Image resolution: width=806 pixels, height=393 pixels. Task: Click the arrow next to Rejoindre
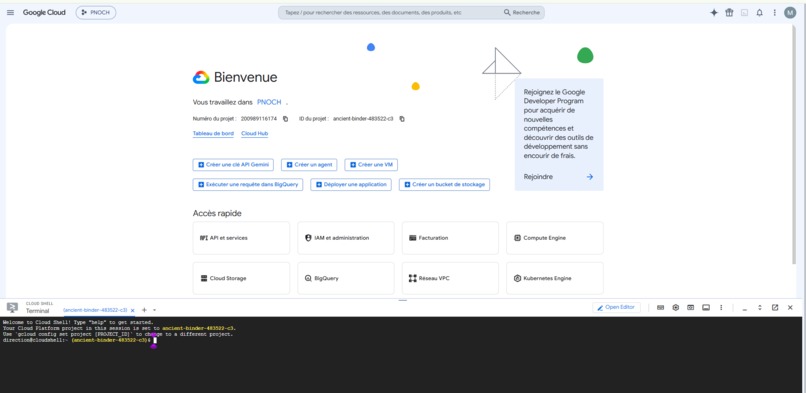click(590, 177)
